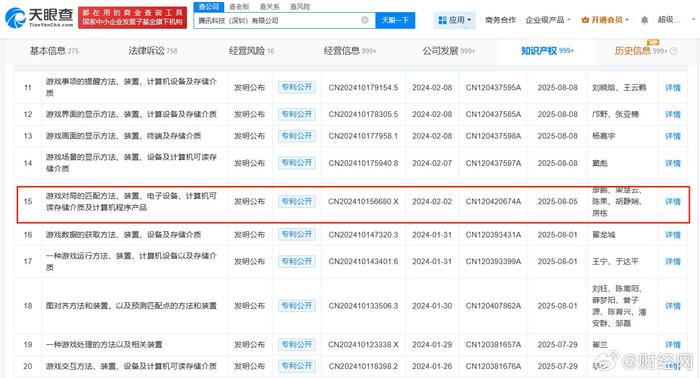The width and height of the screenshot is (700, 378).
Task: Select the 查关系 search mode tab
Action: coord(269,7)
